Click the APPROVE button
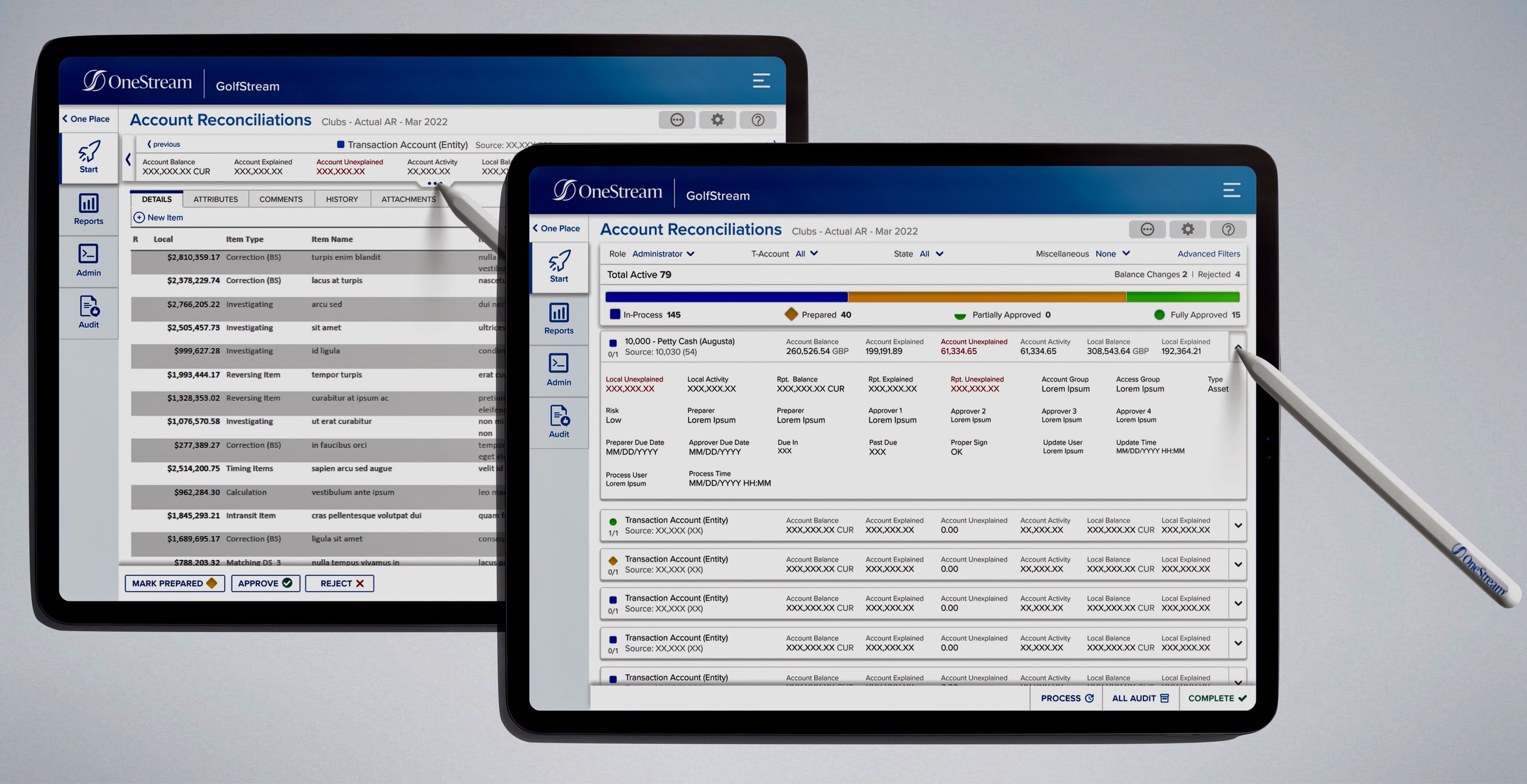The width and height of the screenshot is (1527, 784). coord(265,583)
